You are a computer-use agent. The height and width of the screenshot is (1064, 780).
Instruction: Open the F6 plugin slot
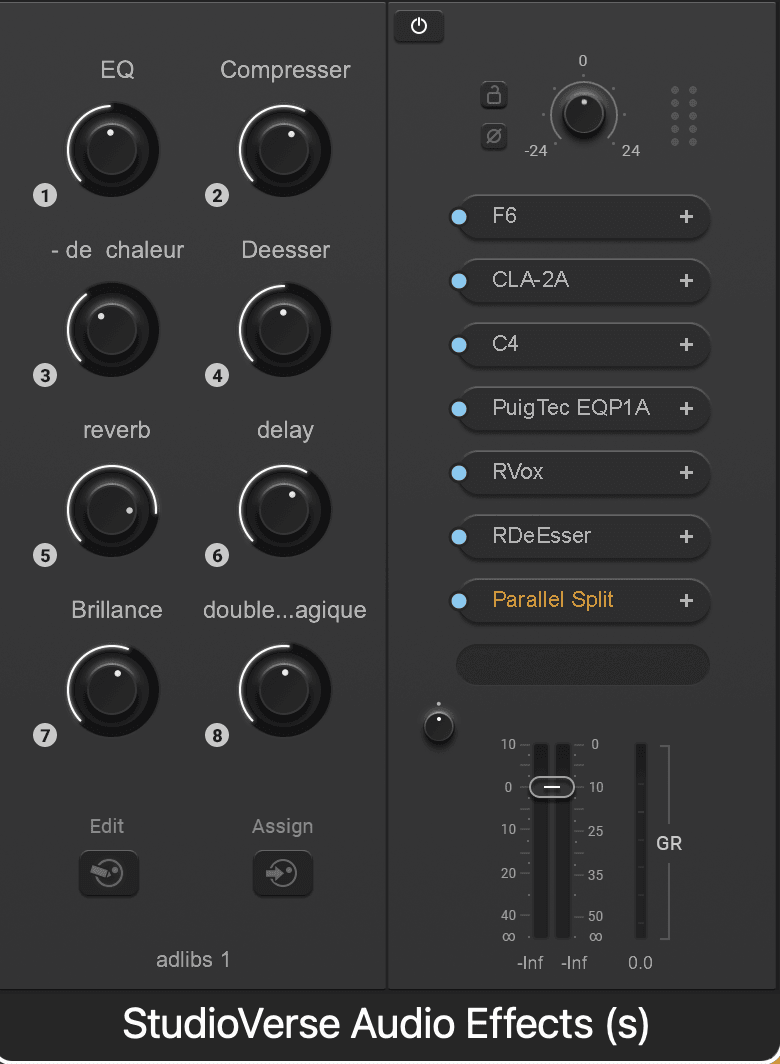(x=584, y=216)
